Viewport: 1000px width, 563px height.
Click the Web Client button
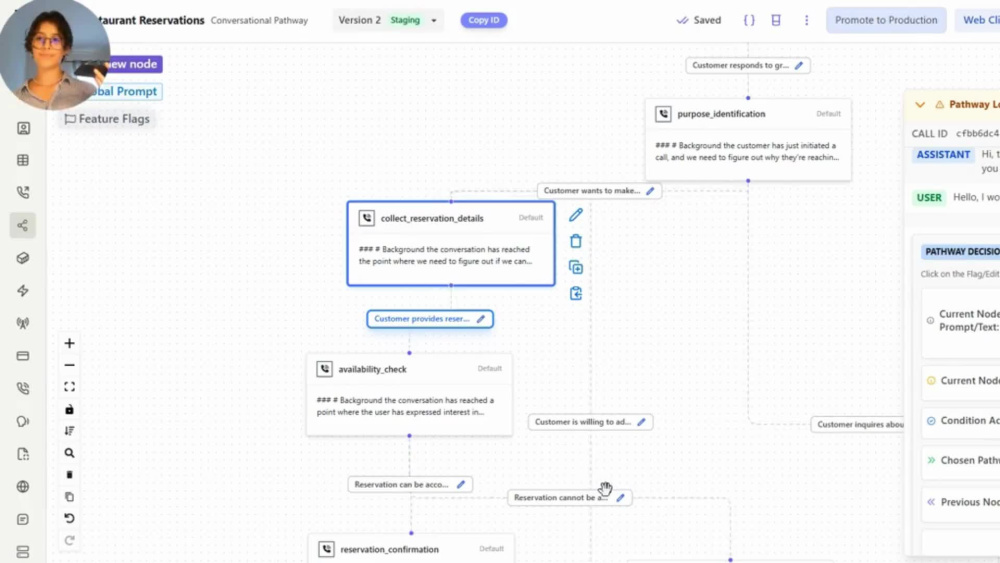[978, 20]
